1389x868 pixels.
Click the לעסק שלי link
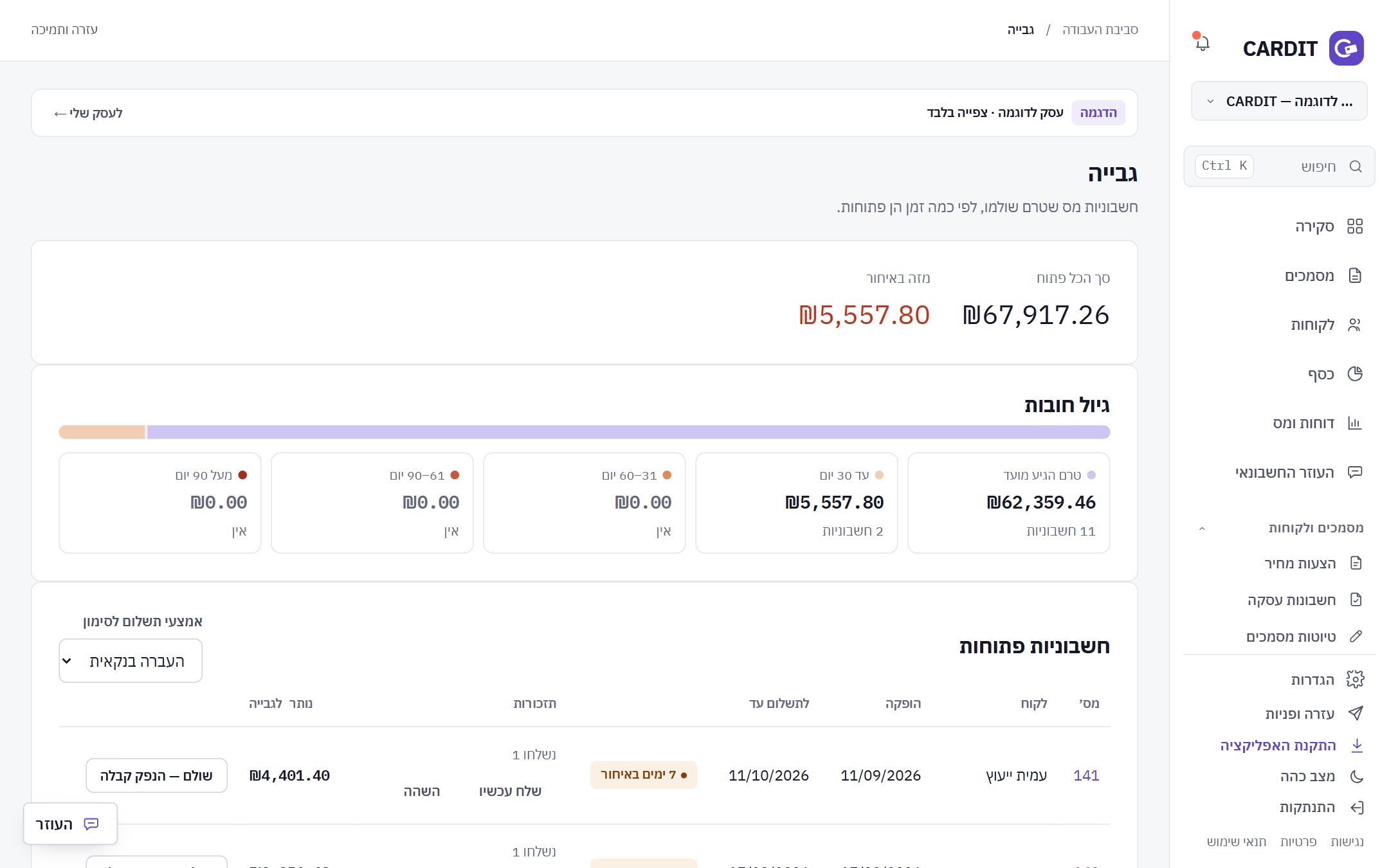coord(88,113)
